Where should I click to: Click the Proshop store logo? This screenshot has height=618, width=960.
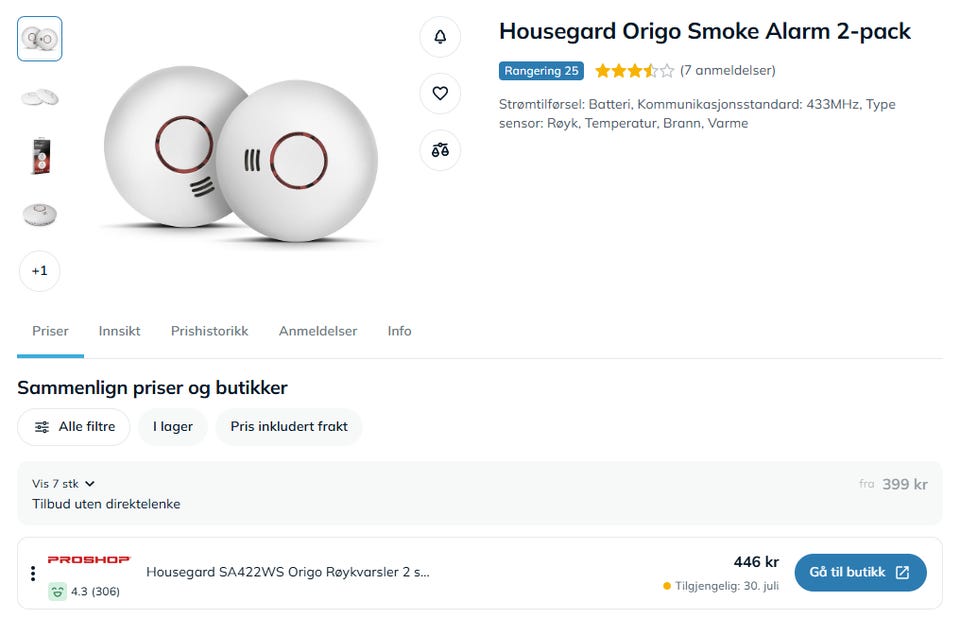click(x=89, y=559)
